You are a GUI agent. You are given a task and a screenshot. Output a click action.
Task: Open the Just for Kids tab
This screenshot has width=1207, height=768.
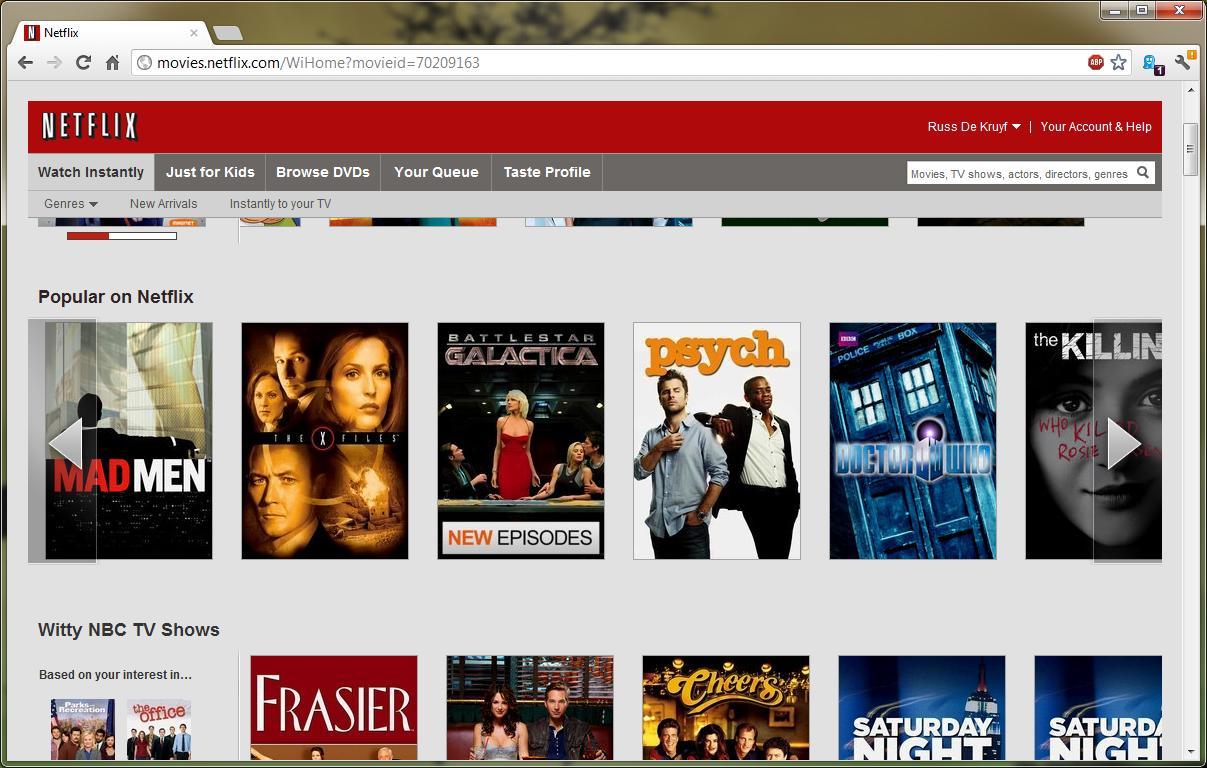click(x=209, y=172)
